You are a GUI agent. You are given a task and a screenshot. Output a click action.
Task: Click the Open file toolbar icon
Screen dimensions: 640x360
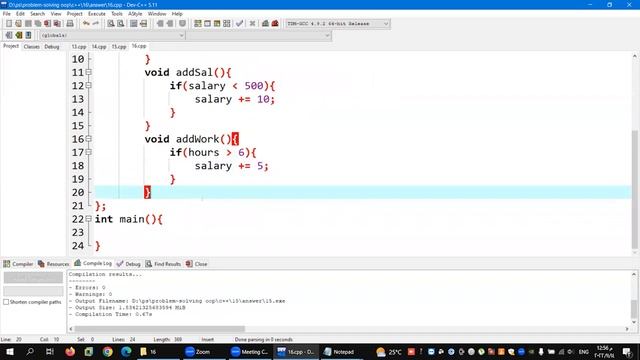(x=18, y=24)
